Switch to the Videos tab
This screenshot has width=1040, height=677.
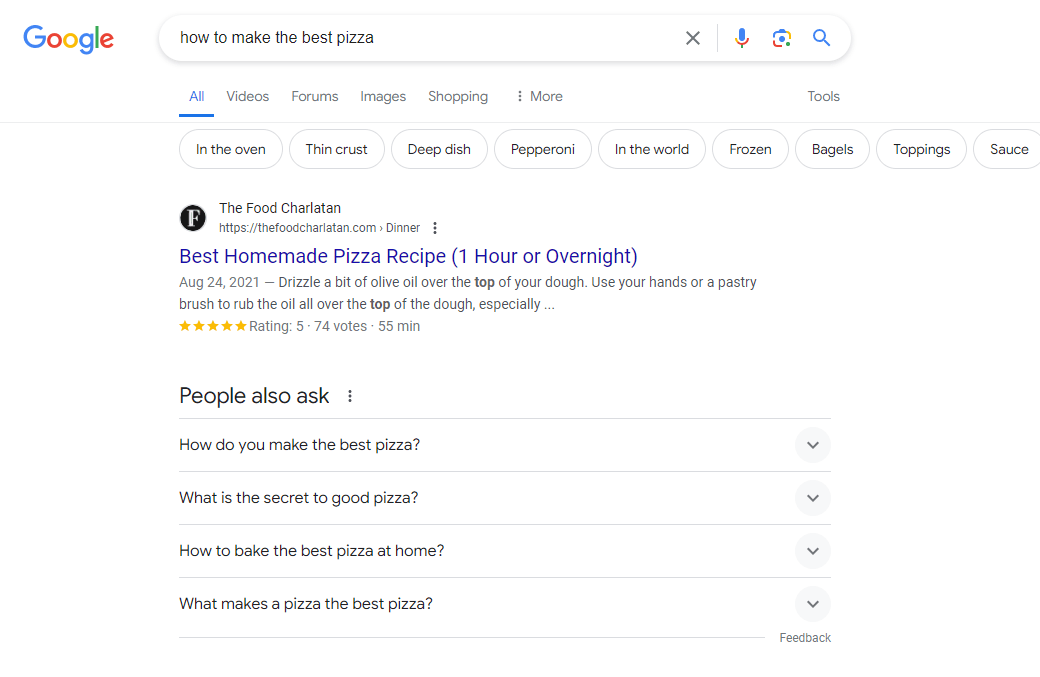[x=247, y=96]
